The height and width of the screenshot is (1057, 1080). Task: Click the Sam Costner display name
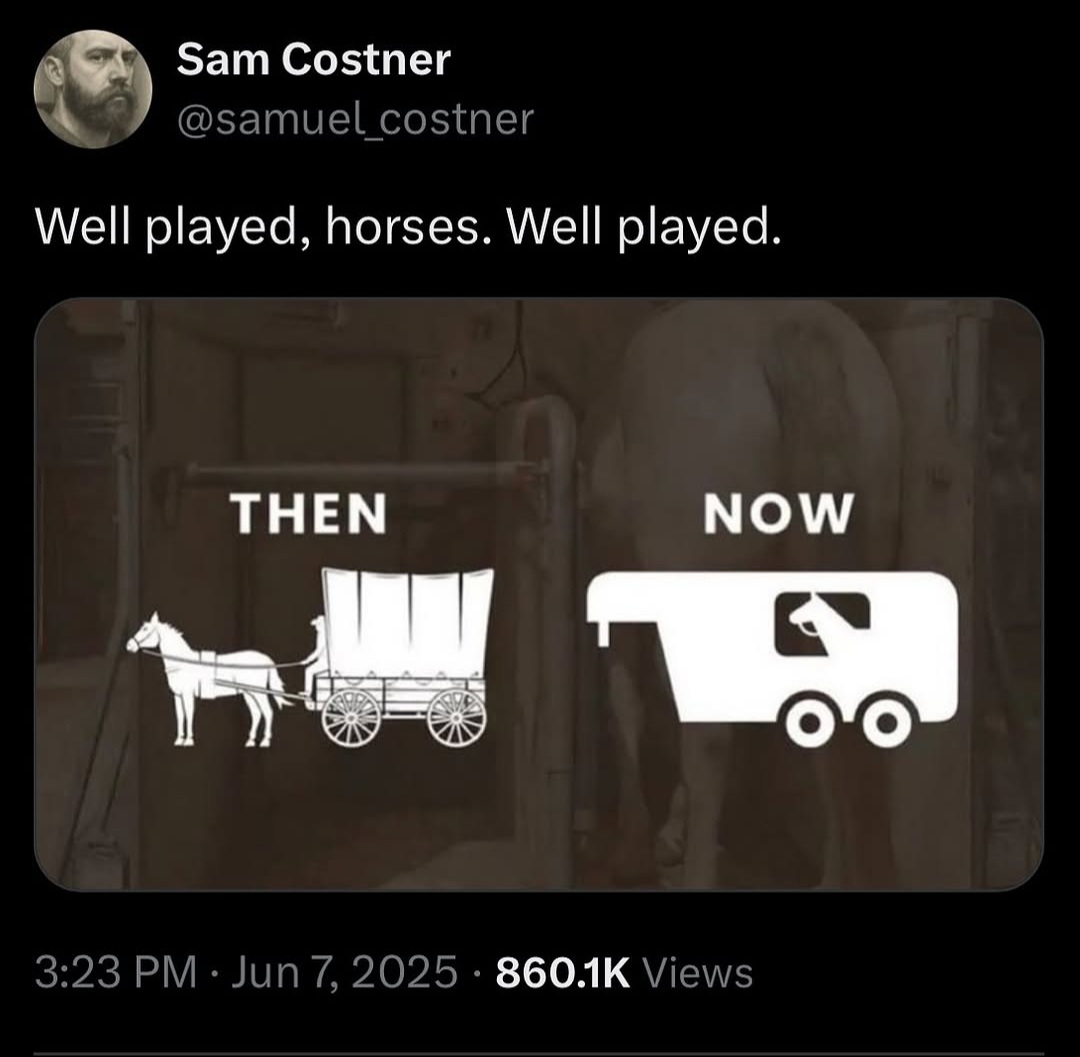click(313, 61)
